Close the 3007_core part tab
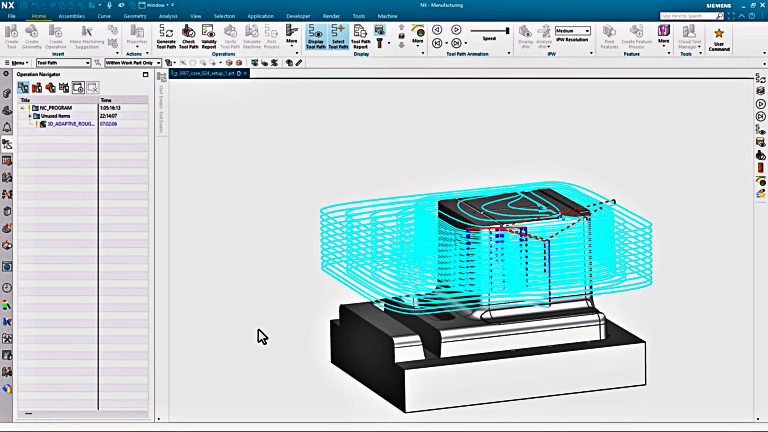Viewport: 768px width, 432px height. tap(245, 73)
